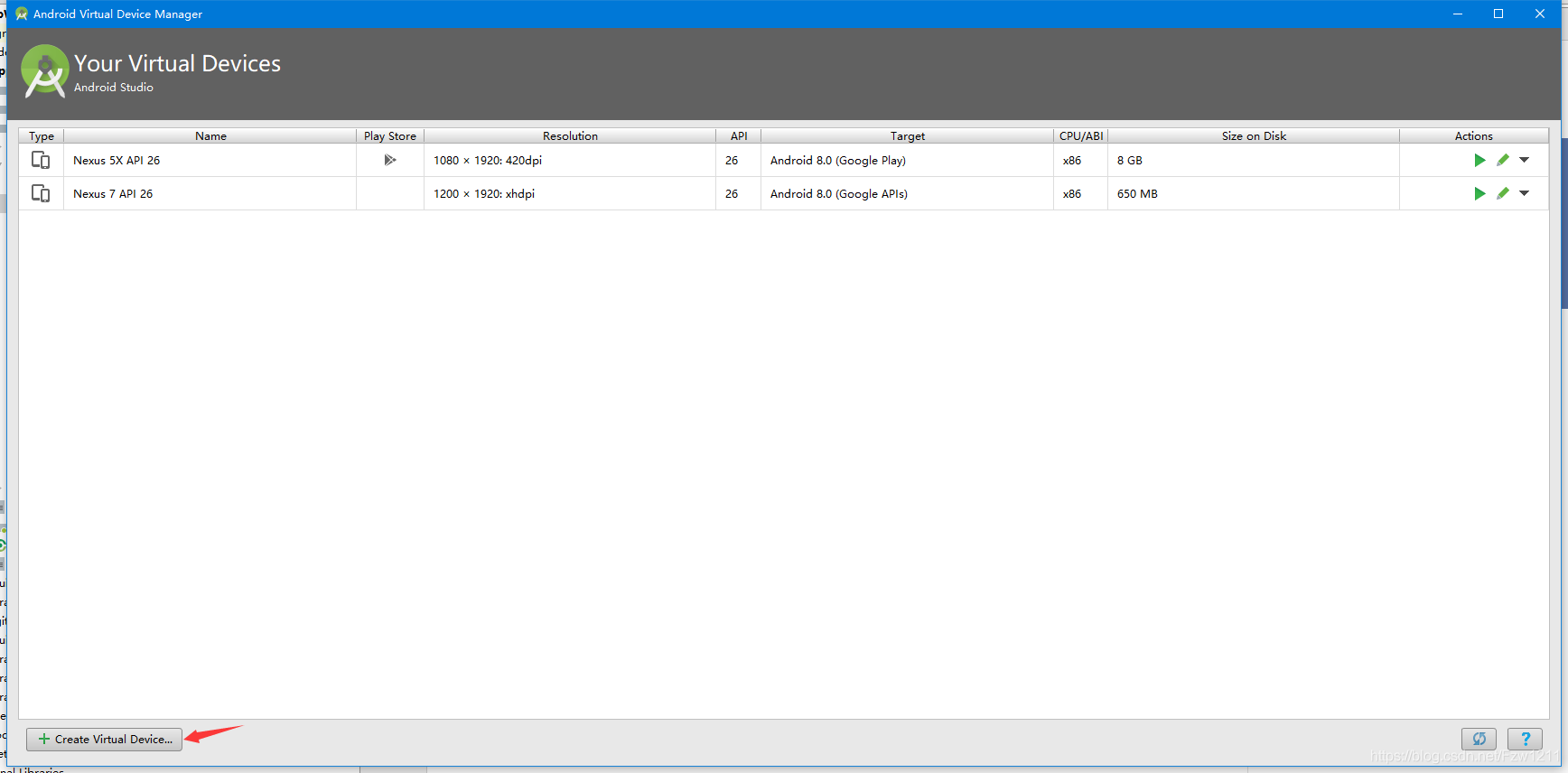
Task: Click resolution 1080 × 1920: 420dpi
Action: [x=488, y=161]
